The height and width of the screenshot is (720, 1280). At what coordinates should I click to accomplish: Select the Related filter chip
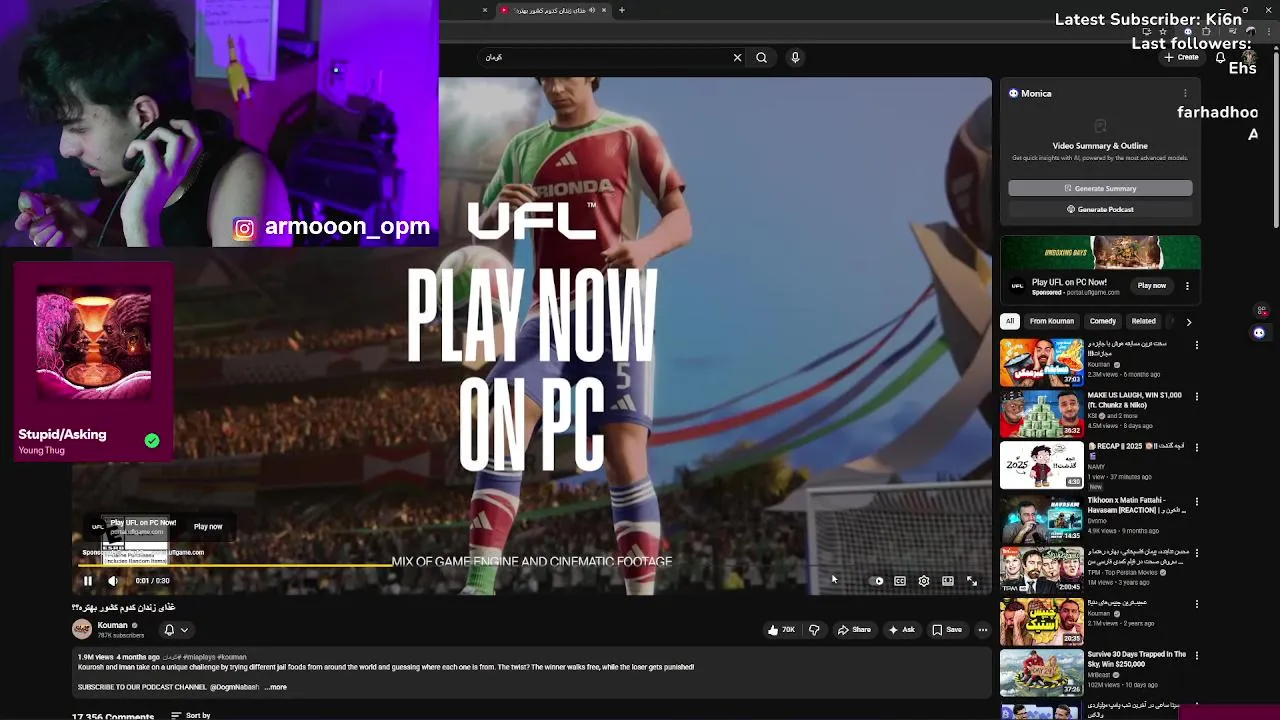(x=1143, y=322)
